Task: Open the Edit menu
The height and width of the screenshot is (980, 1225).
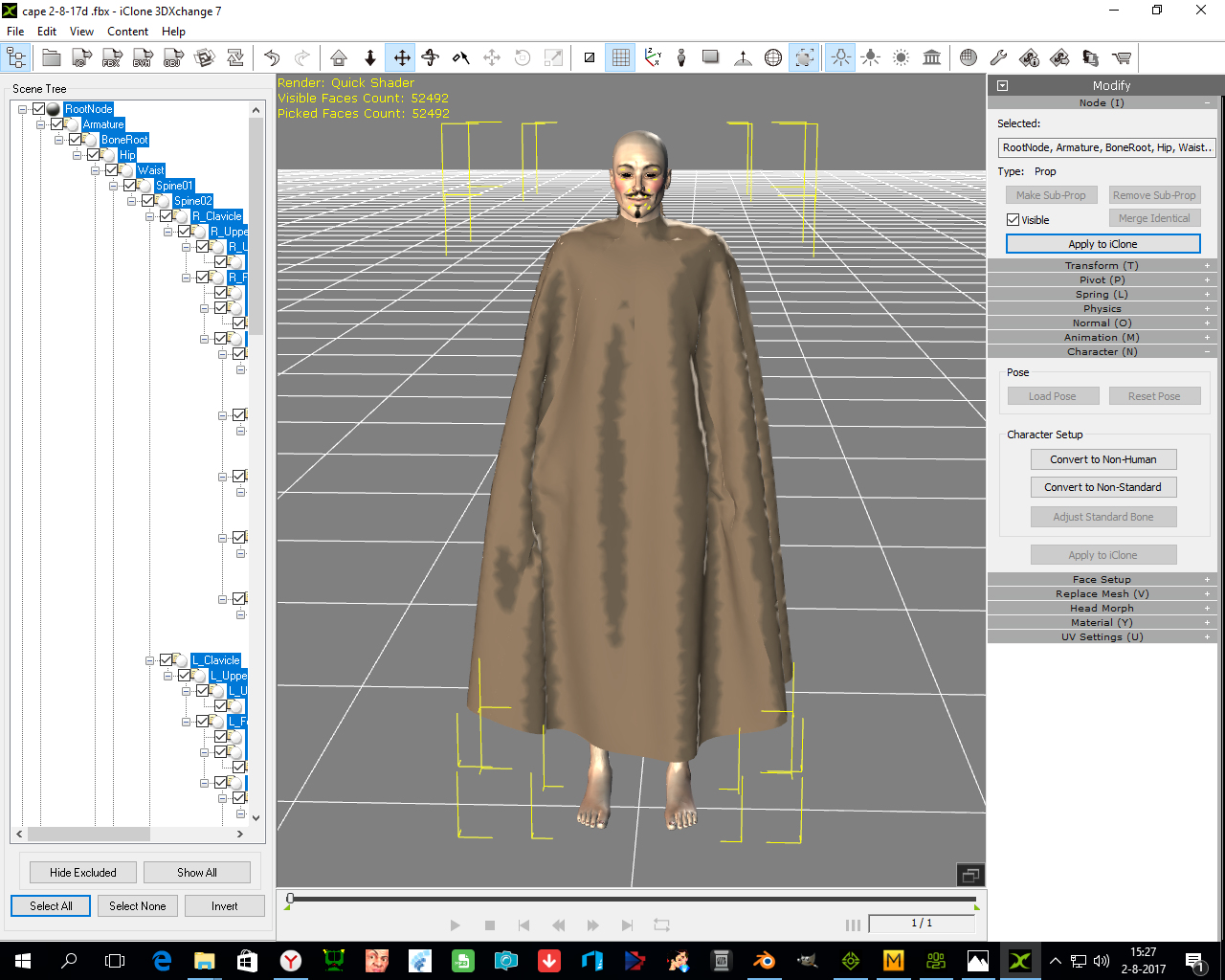Action: (x=47, y=32)
